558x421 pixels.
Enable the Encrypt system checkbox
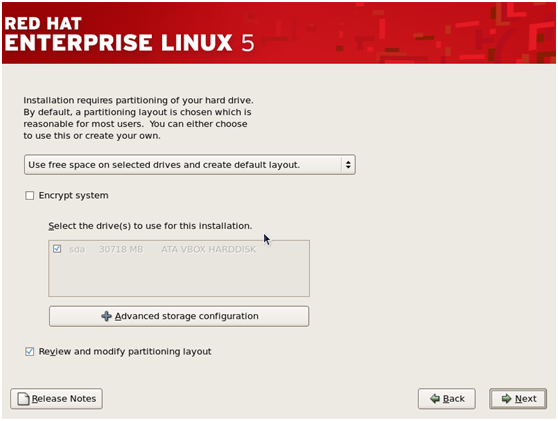[x=30, y=195]
